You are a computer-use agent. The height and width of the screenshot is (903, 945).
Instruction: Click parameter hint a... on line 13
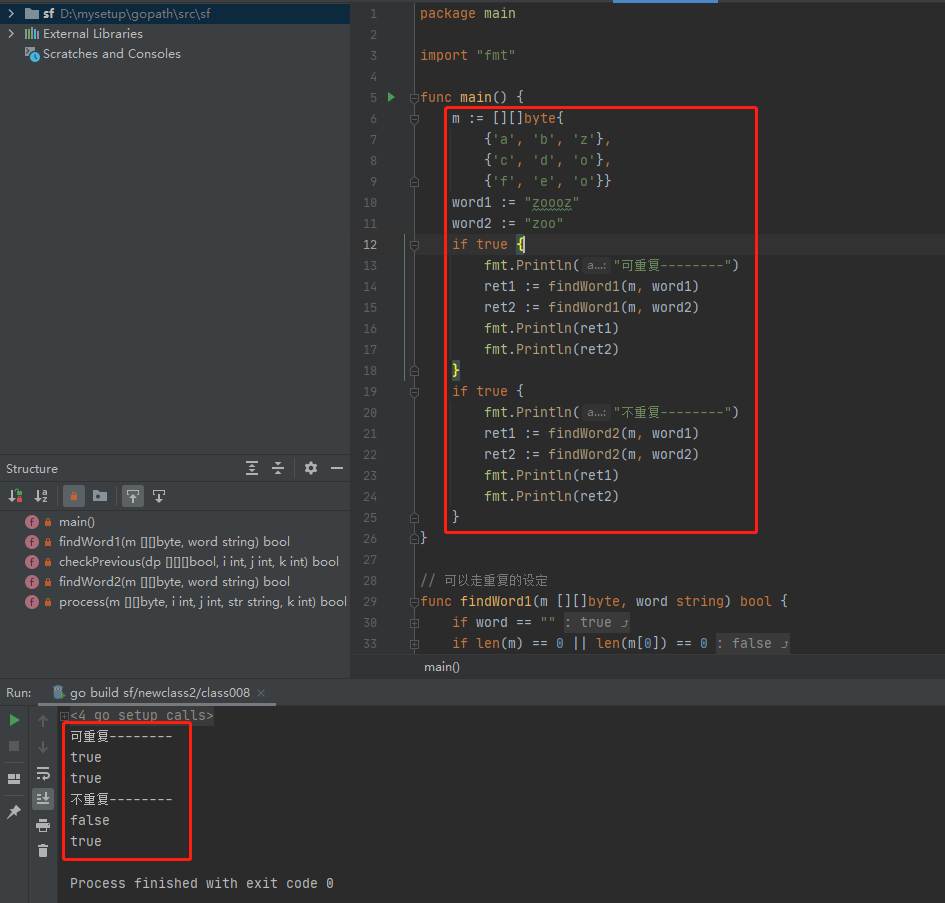[x=596, y=265]
